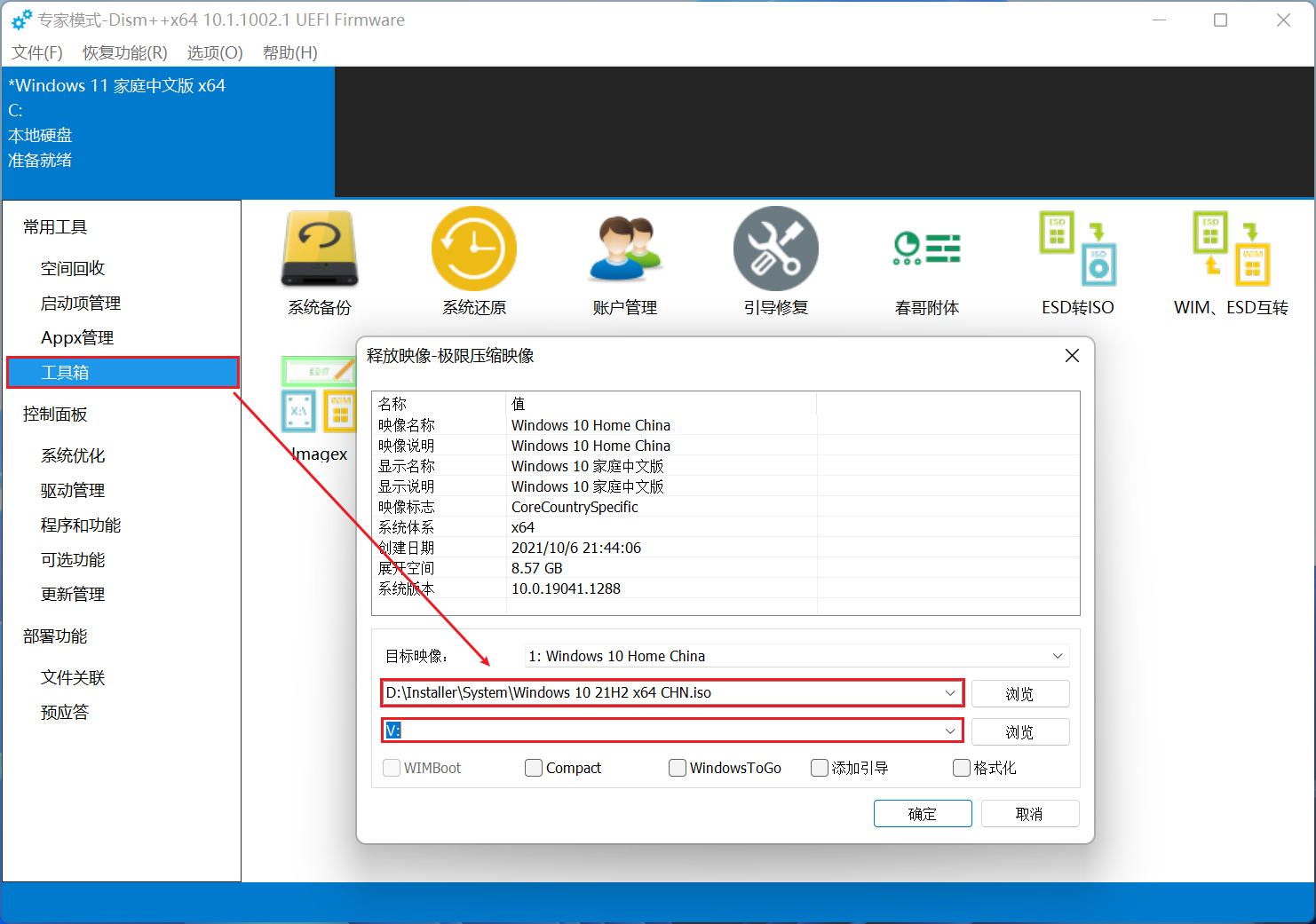The height and width of the screenshot is (924, 1316).
Task: Click the 名称 column header
Action: click(x=439, y=404)
